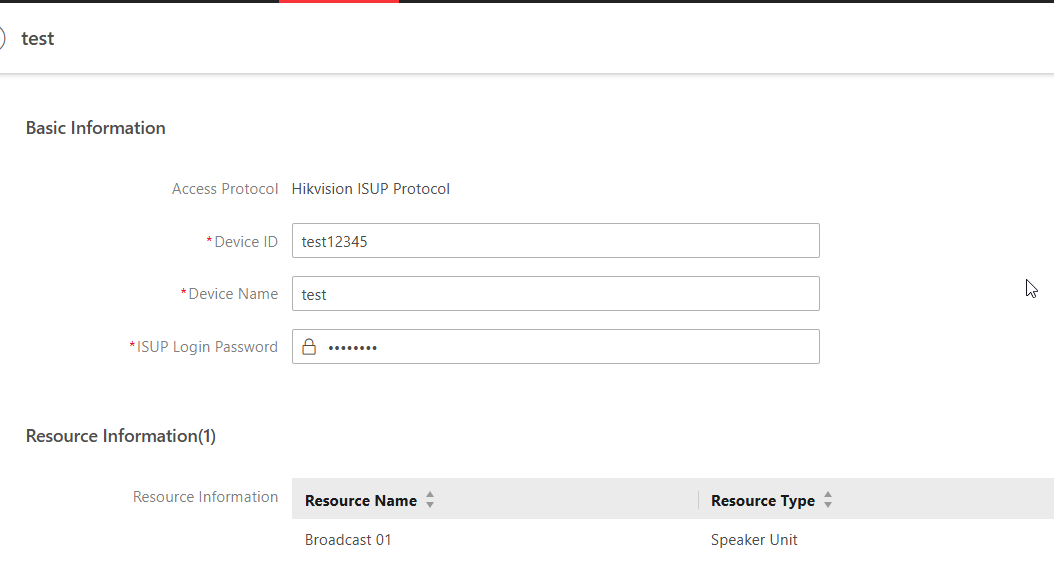Screen dimensions: 1054x583
Task: Click the sort arrows next to Resource Type
Action: [x=828, y=500]
